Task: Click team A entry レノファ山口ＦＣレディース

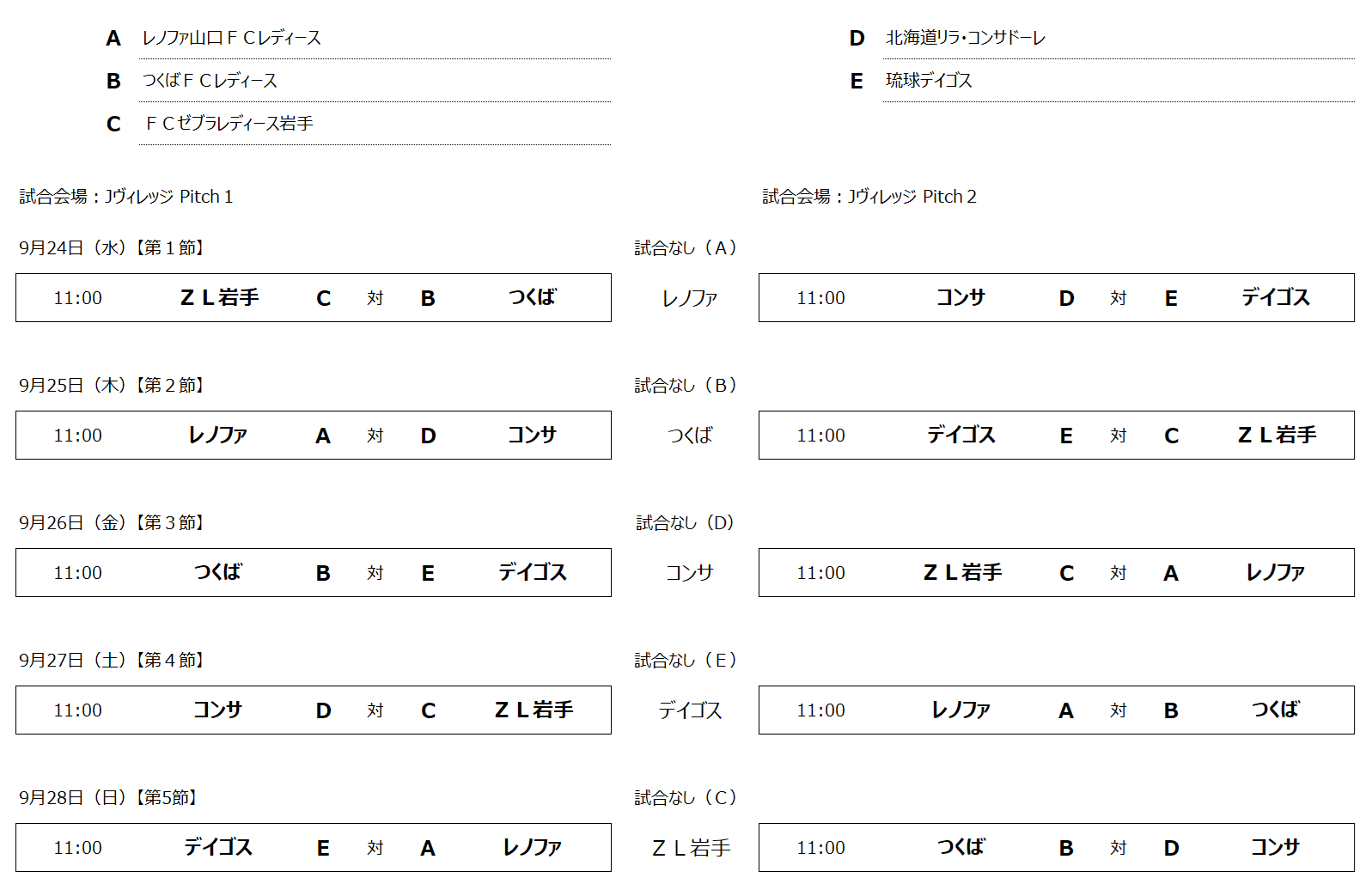Action: [x=231, y=38]
